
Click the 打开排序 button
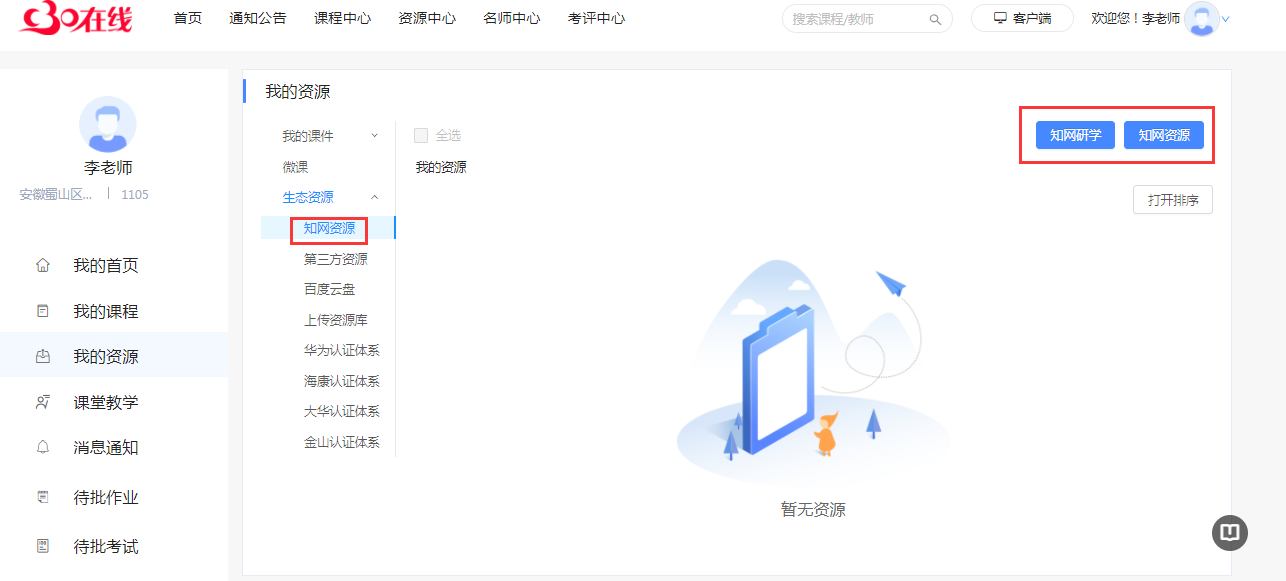click(1173, 200)
